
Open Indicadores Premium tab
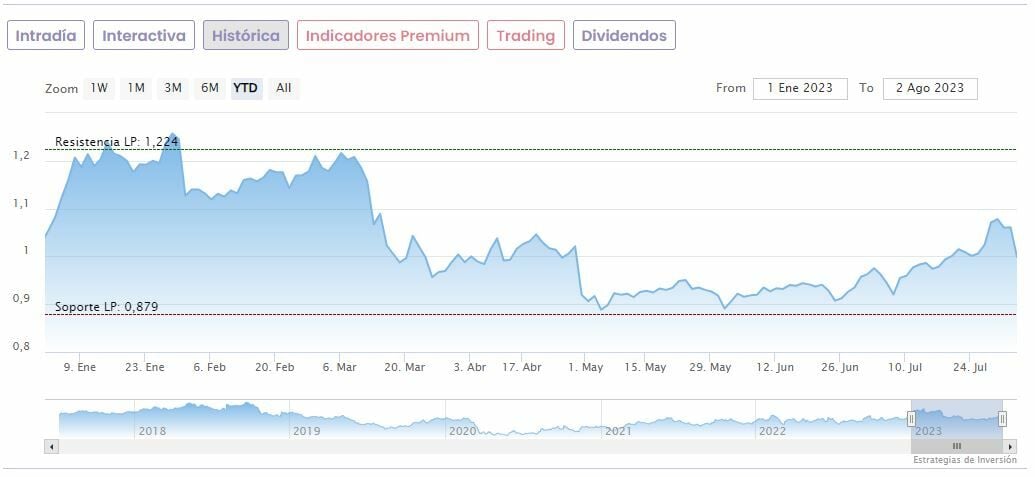387,36
